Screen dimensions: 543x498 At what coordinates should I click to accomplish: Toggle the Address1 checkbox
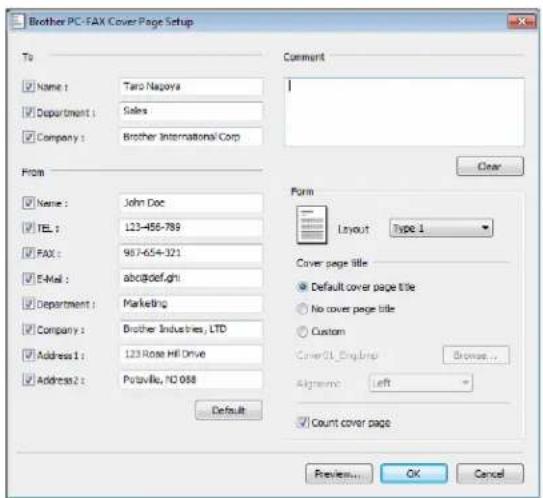(x=28, y=355)
